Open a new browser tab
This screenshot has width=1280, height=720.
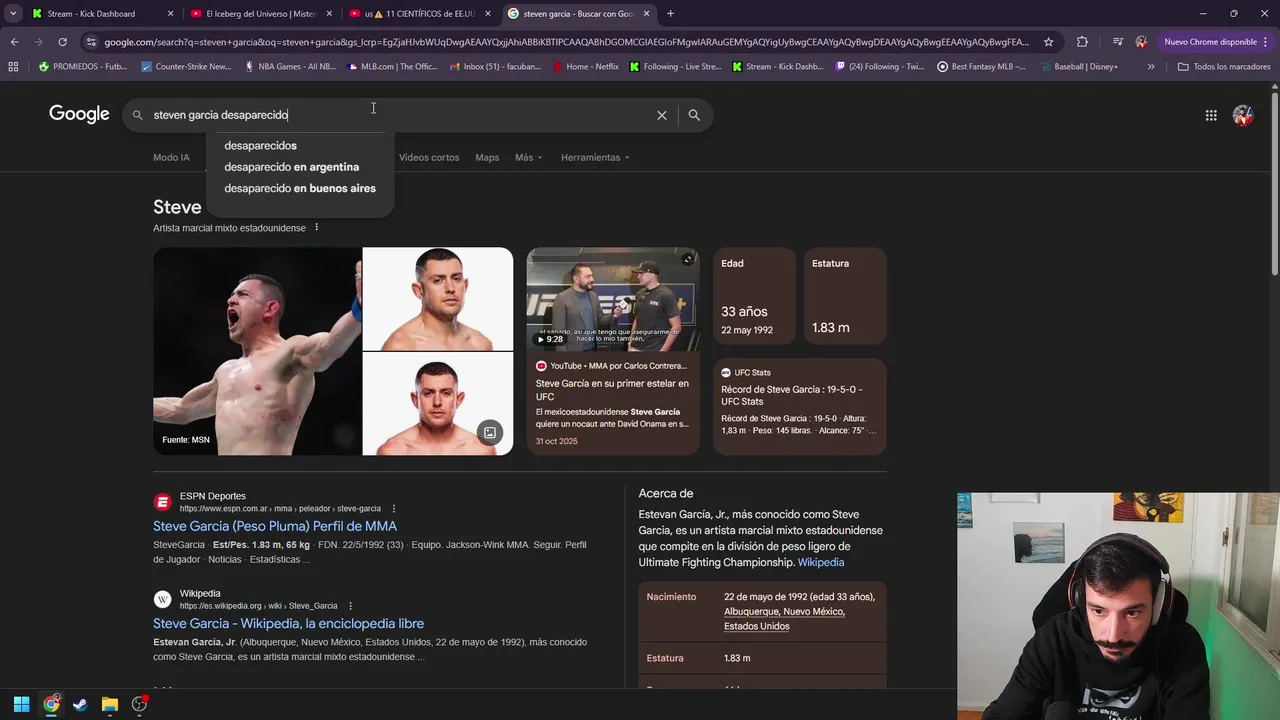670,14
